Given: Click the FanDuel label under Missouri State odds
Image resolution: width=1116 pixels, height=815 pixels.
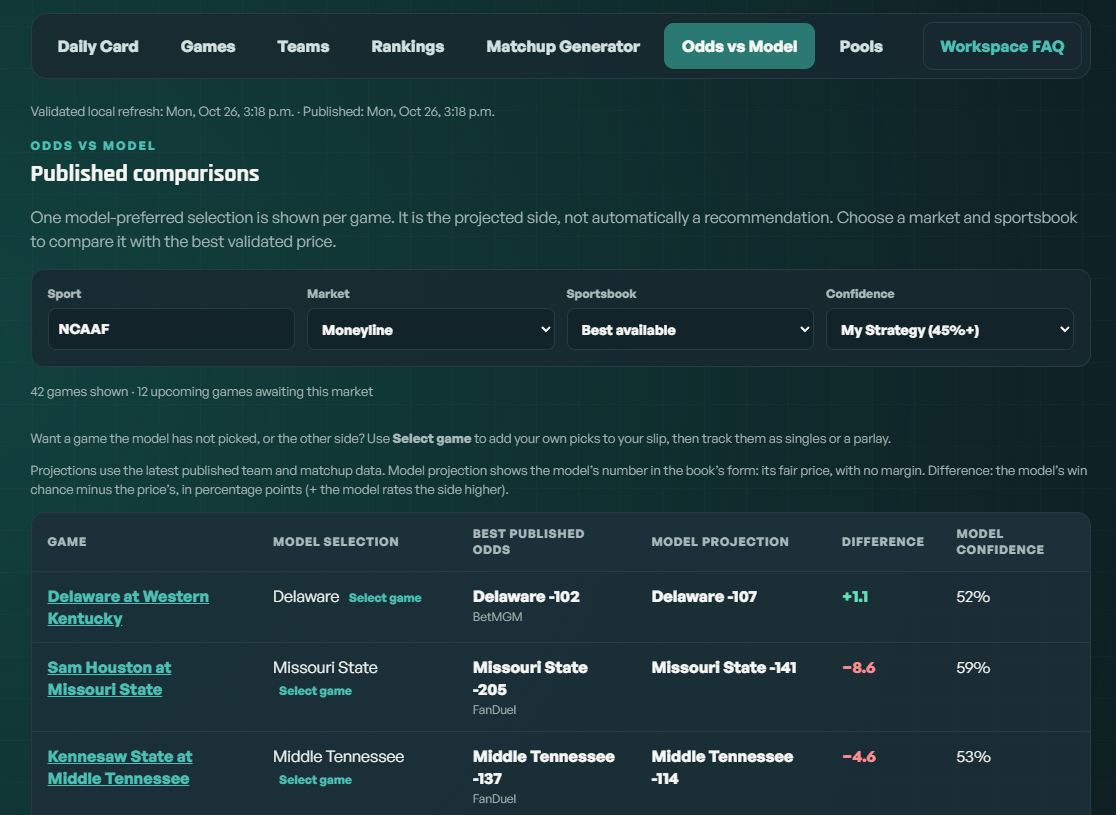Looking at the screenshot, I should (x=495, y=710).
